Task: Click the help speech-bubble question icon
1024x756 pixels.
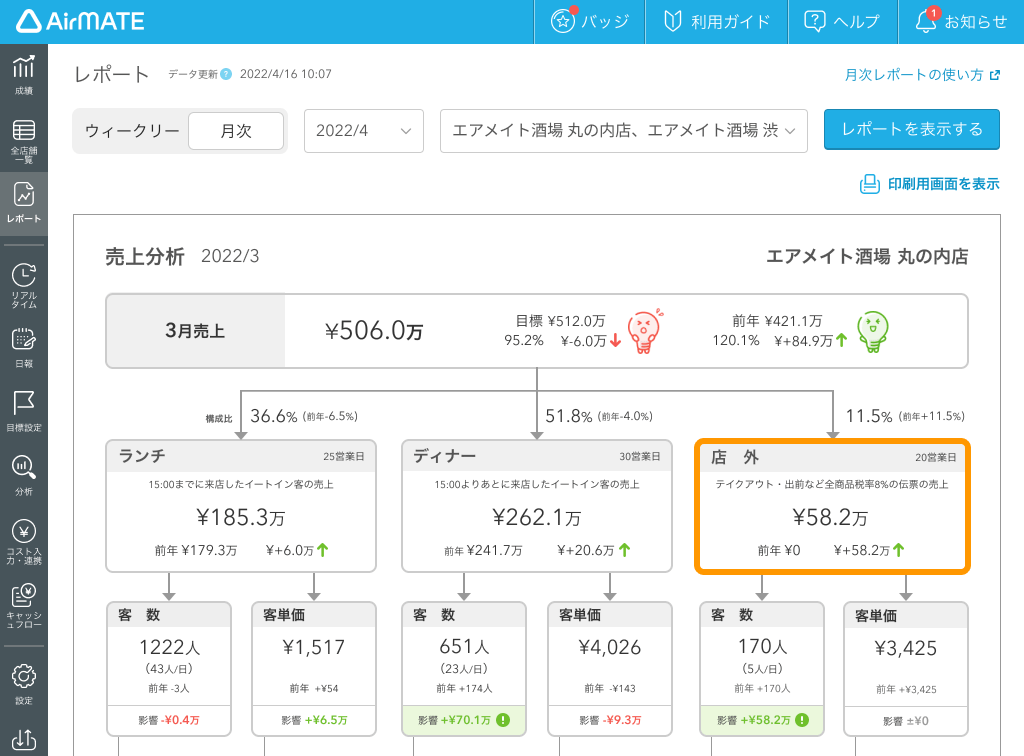Action: click(x=814, y=22)
